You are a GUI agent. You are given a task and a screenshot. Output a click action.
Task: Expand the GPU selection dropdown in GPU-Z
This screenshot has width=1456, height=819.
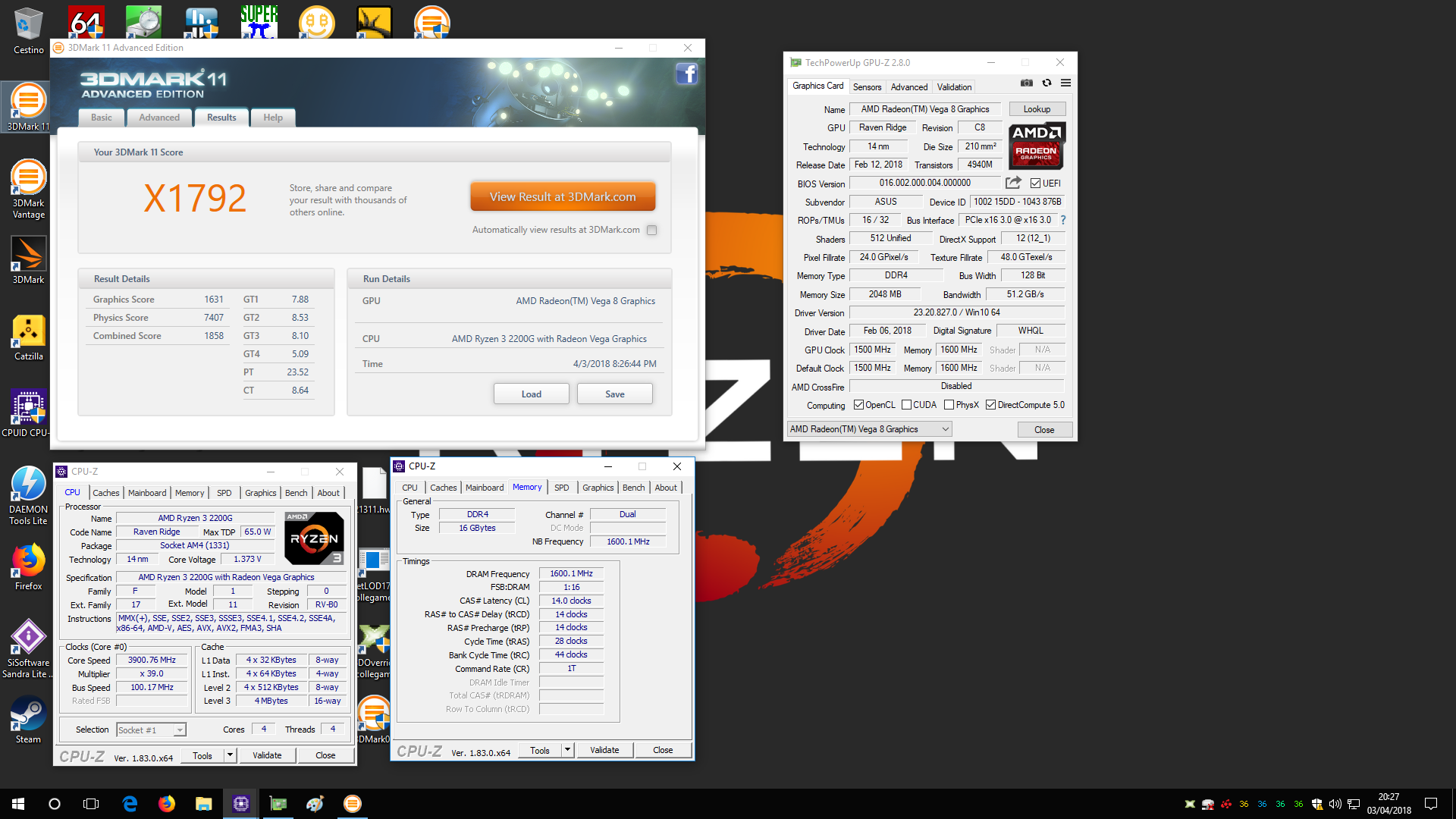point(869,429)
